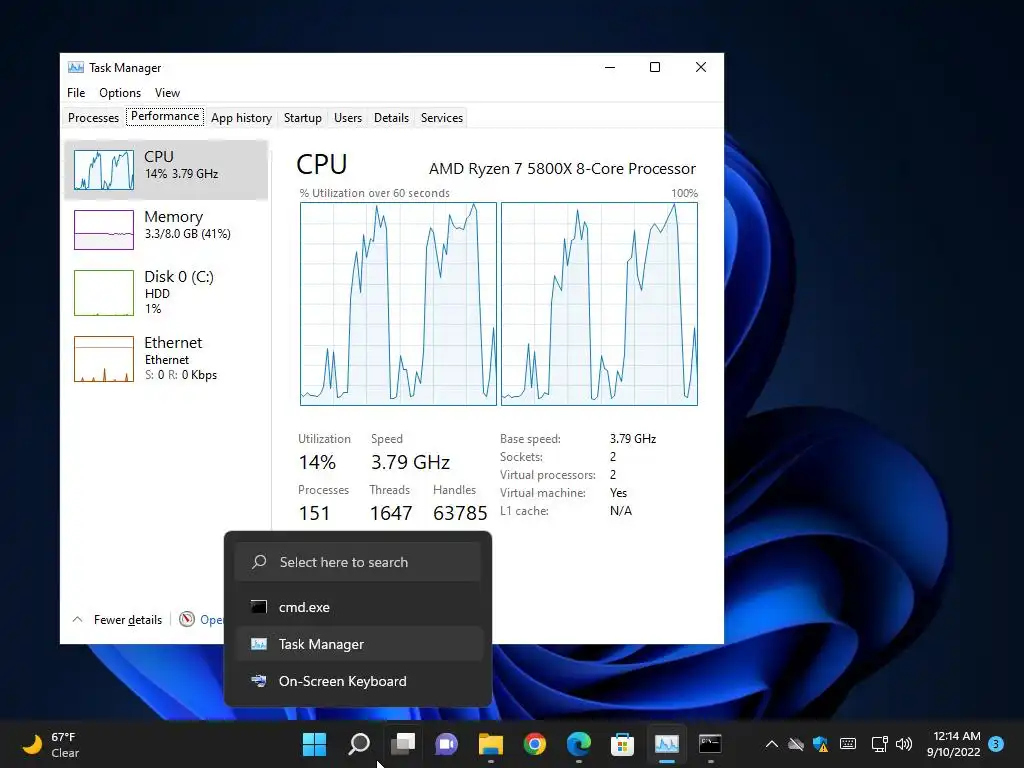Click the Resource Monitor gauge icon
1024x768 pixels.
(x=187, y=619)
